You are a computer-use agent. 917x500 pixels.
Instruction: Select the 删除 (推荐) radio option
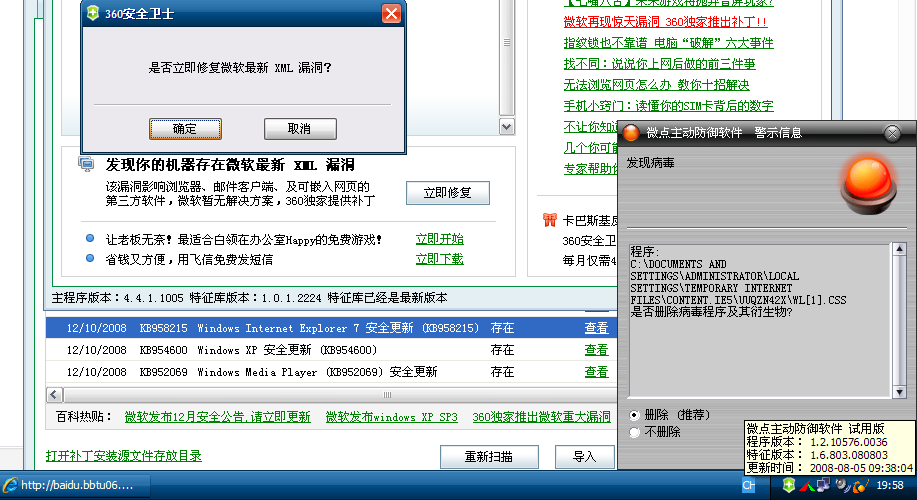pos(635,414)
